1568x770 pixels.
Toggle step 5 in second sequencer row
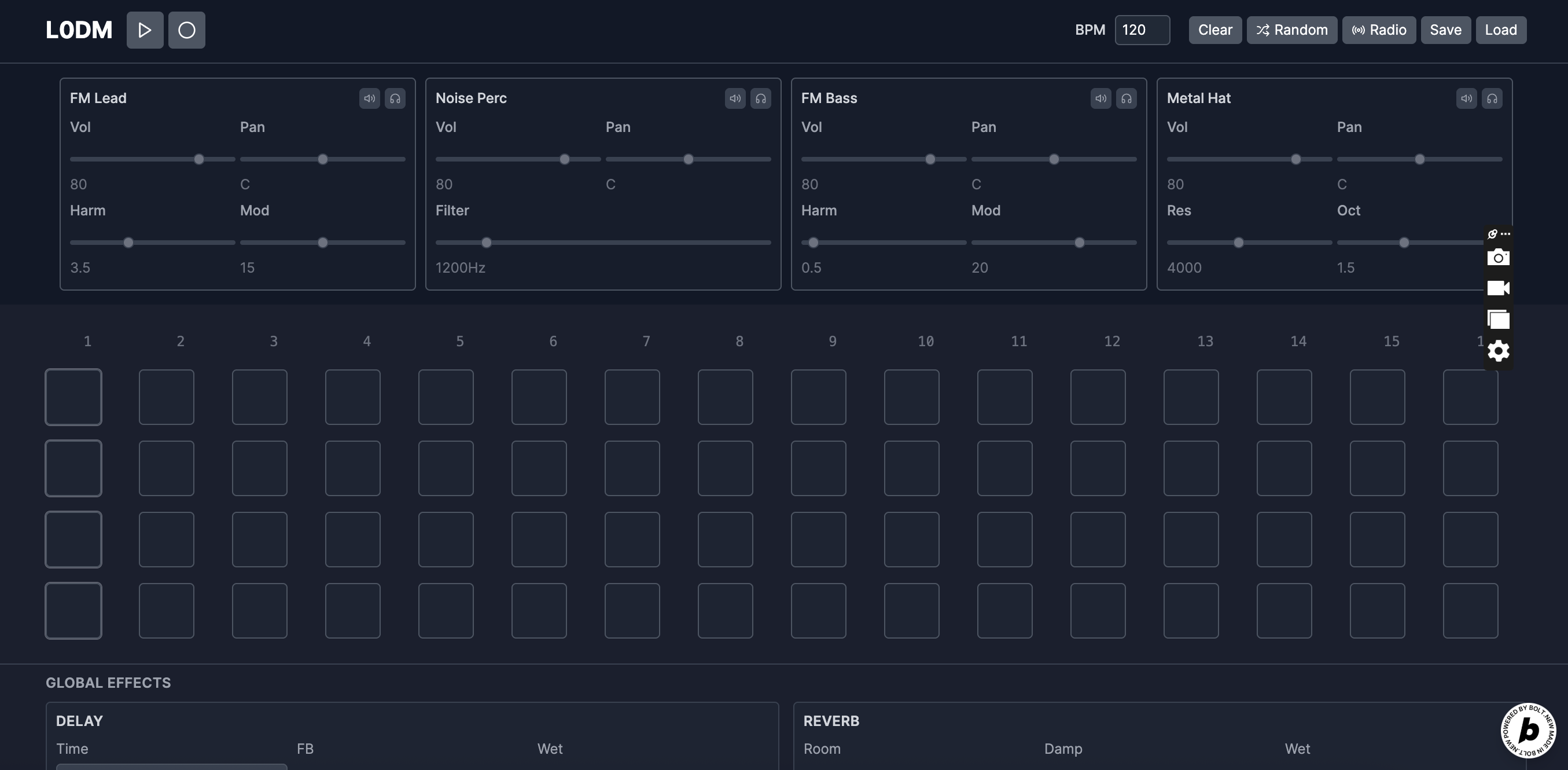pos(446,468)
